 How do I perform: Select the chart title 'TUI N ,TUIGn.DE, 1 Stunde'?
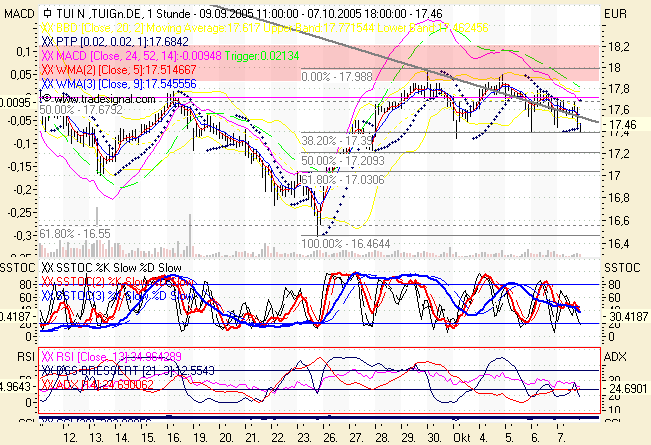(125, 14)
